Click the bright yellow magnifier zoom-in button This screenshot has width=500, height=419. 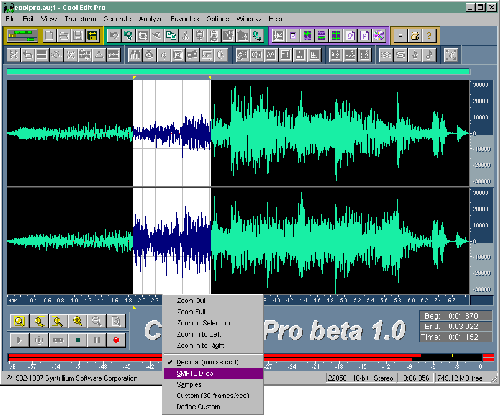78,321
